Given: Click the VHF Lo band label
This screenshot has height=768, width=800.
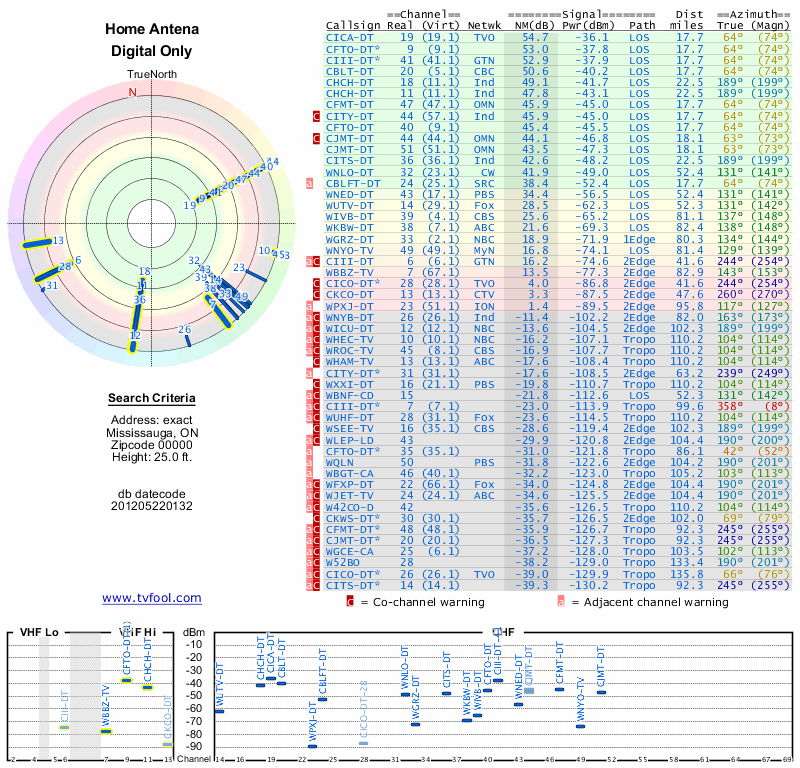Looking at the screenshot, I should click(x=39, y=632).
